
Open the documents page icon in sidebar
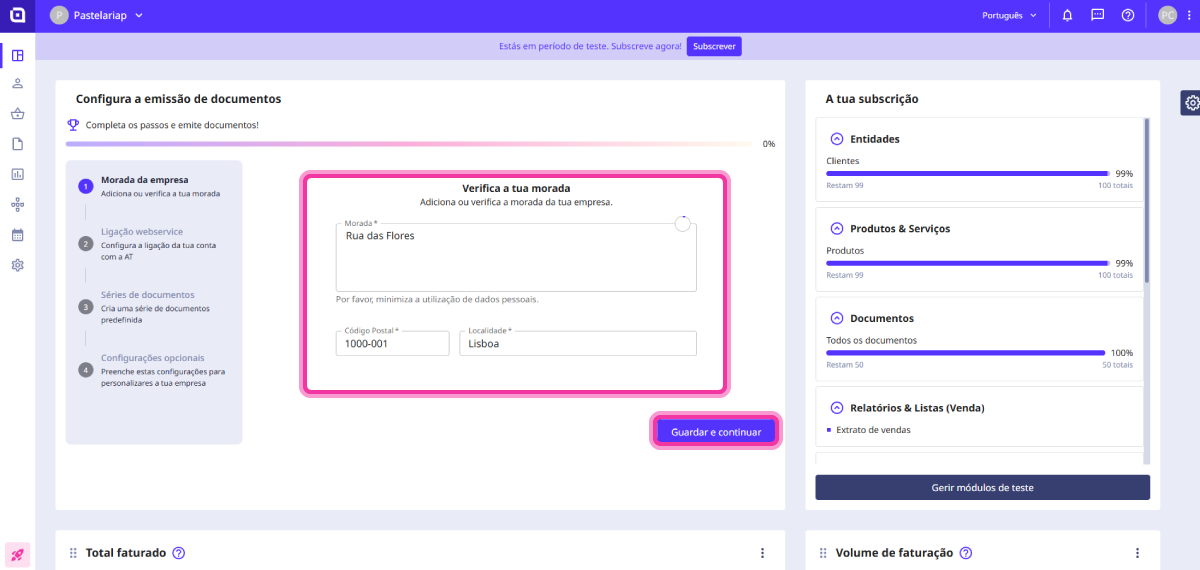tap(17, 144)
